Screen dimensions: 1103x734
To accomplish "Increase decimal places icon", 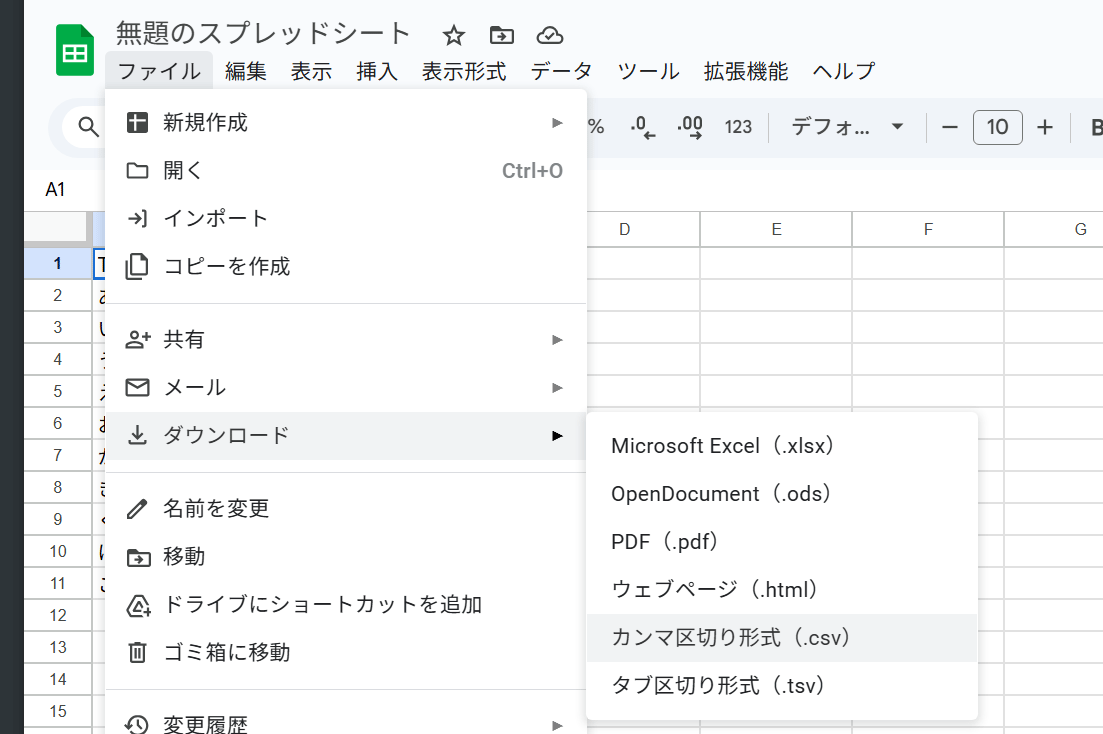I will 690,127.
